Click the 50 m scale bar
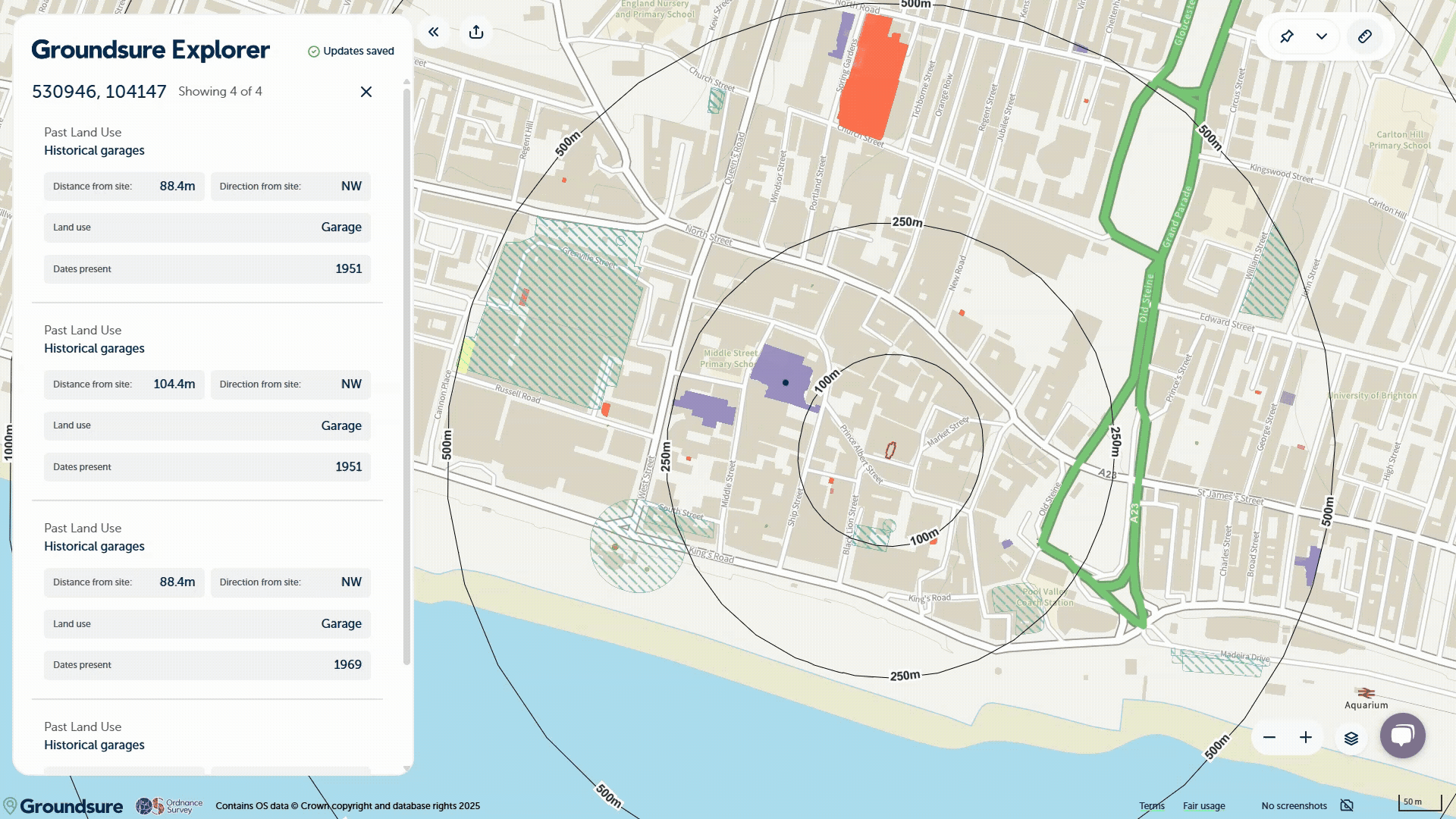The image size is (1456, 819). click(x=1420, y=802)
